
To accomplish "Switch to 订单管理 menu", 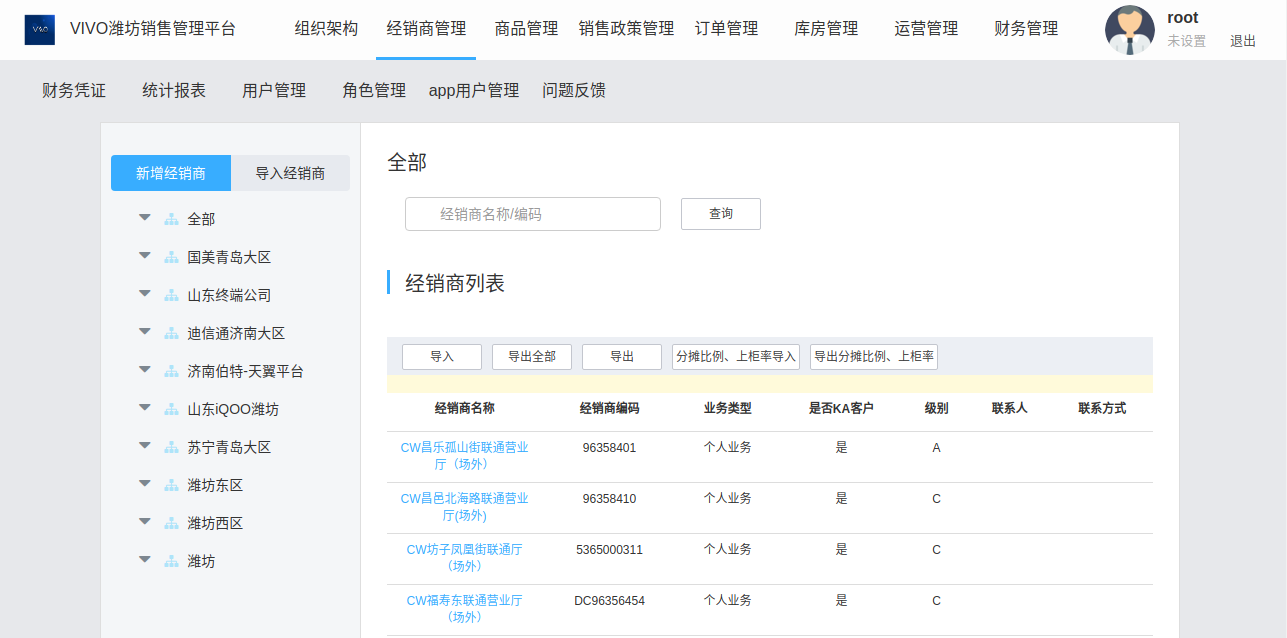I will tap(726, 29).
